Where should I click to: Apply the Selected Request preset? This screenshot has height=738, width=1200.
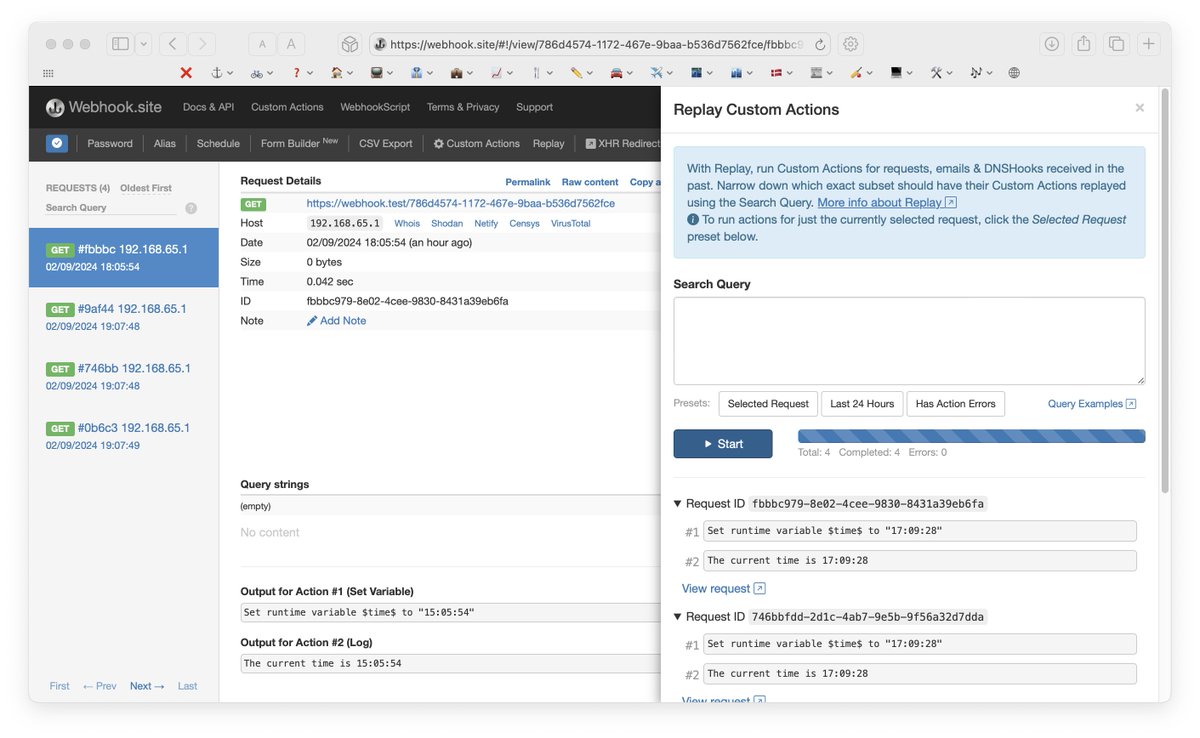[x=768, y=404]
